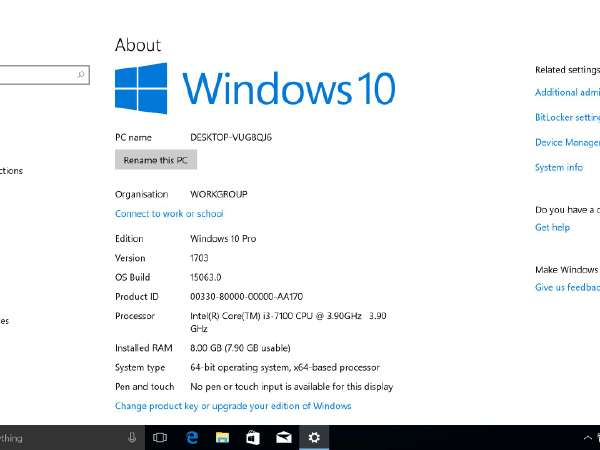Open BitLocker settings link

coord(567,117)
